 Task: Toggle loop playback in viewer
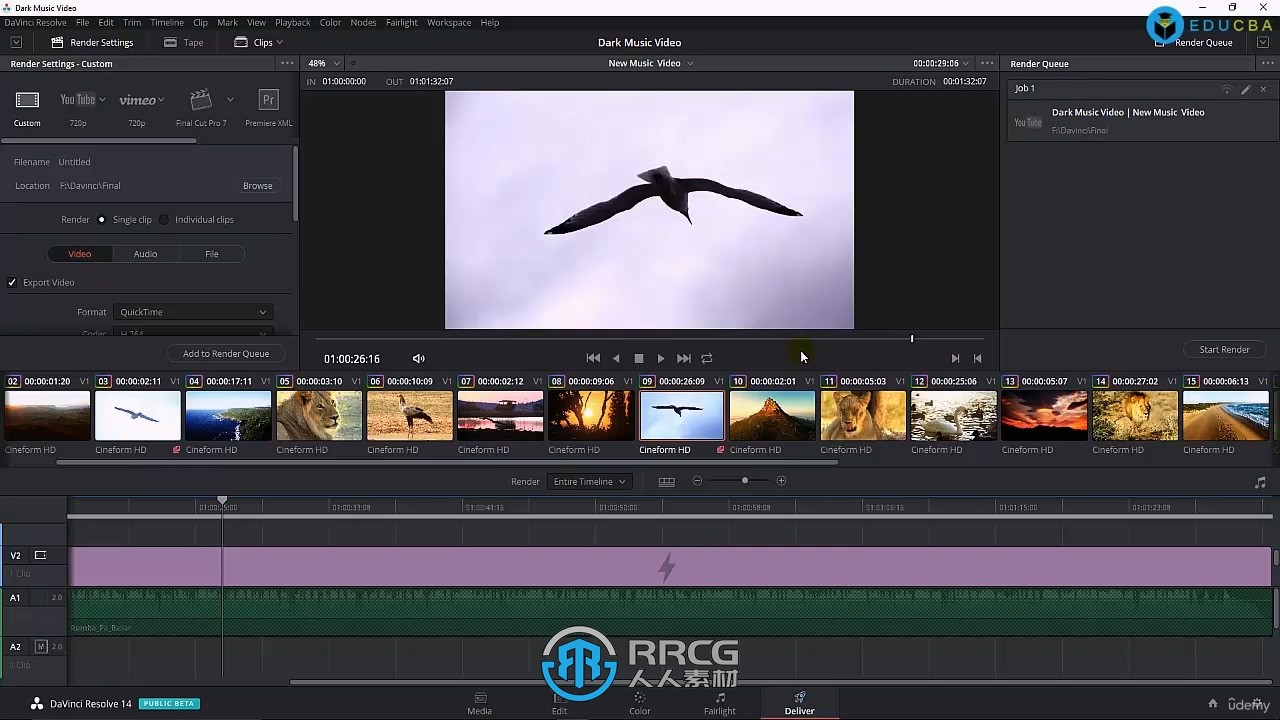[x=707, y=358]
